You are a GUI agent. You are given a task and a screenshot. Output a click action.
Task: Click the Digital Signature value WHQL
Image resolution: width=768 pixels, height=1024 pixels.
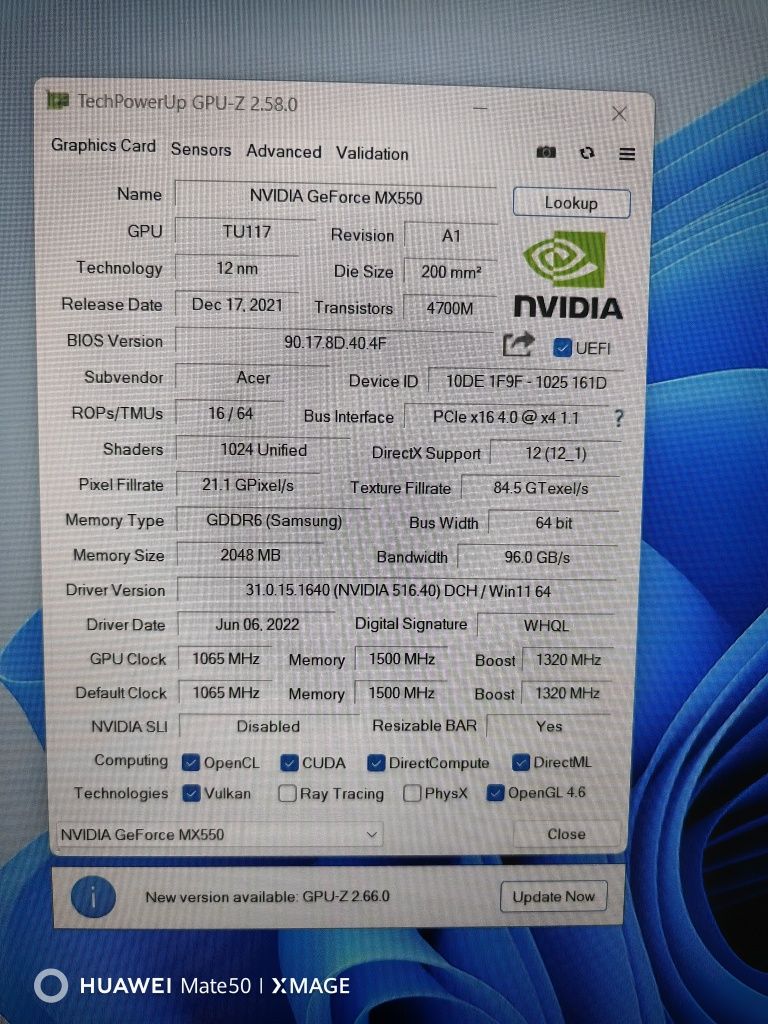click(x=546, y=626)
